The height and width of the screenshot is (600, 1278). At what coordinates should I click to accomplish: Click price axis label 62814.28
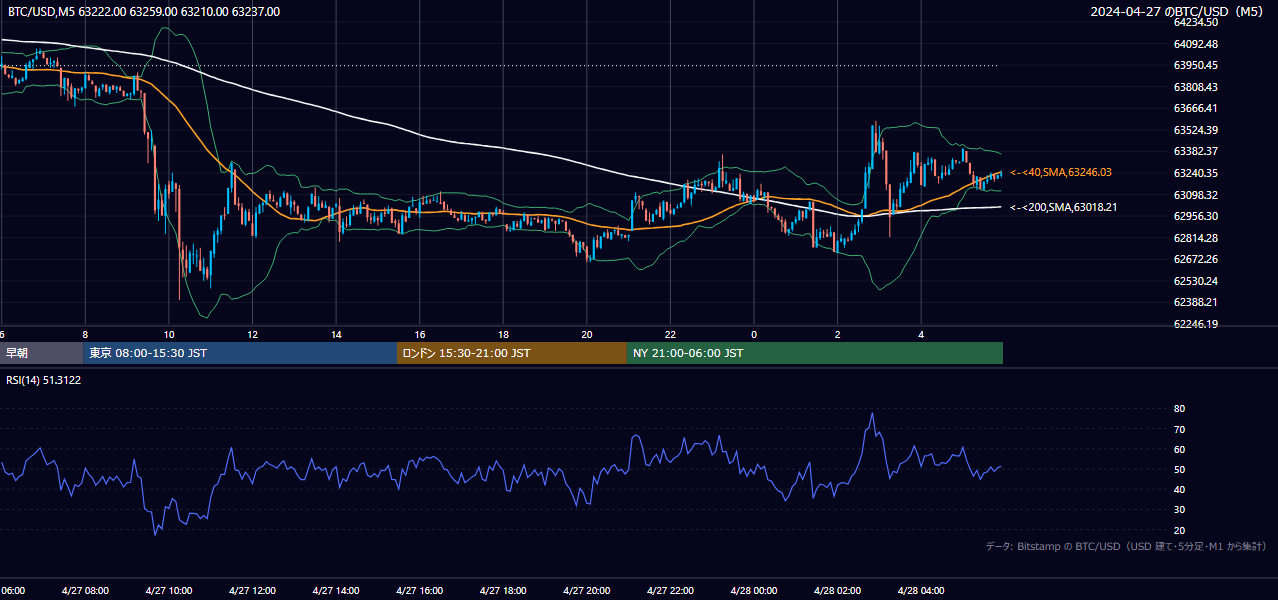tap(1196, 238)
